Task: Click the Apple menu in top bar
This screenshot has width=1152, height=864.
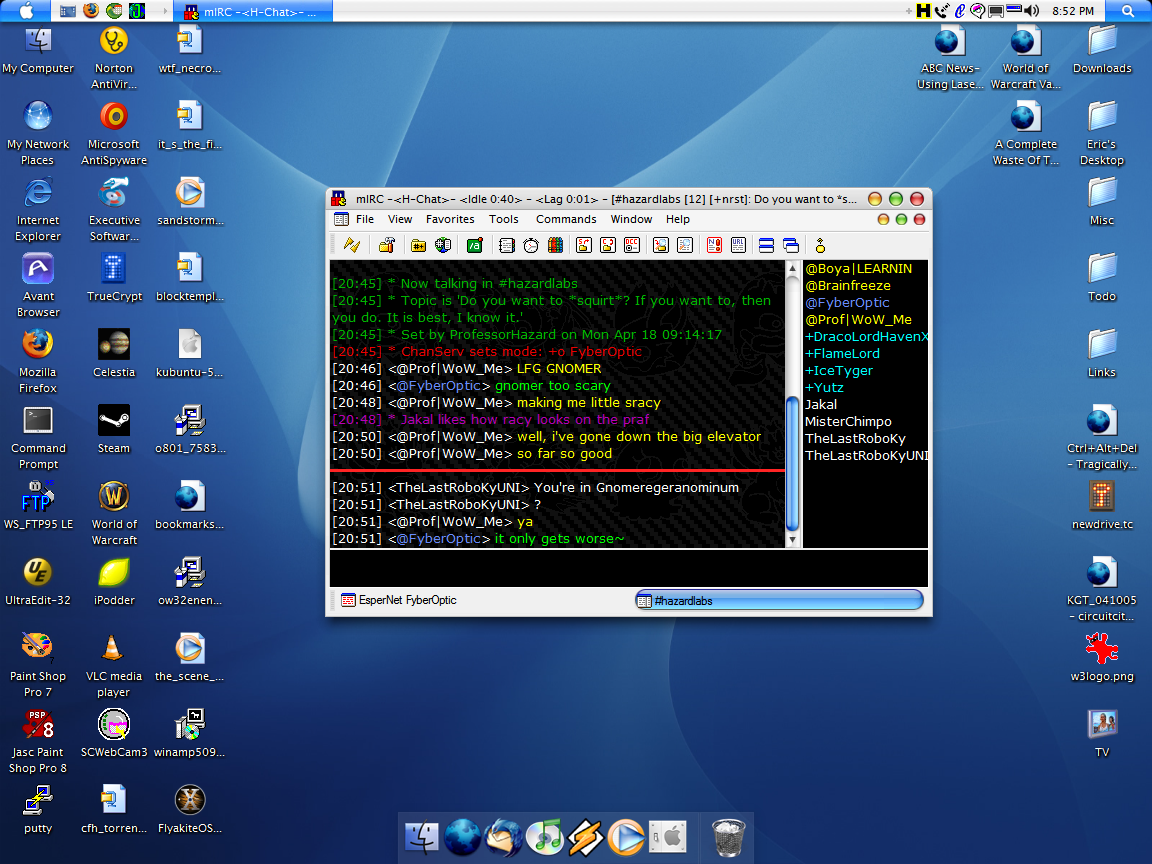Action: 26,10
